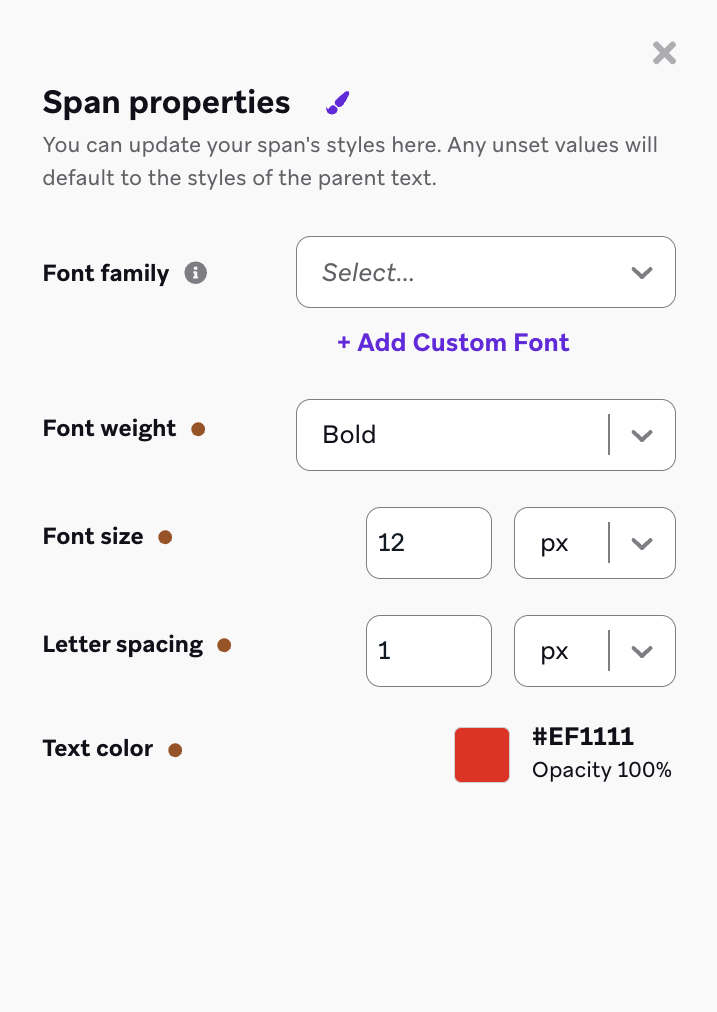Click the + Add Custom Font link
717x1012 pixels.
[453, 343]
